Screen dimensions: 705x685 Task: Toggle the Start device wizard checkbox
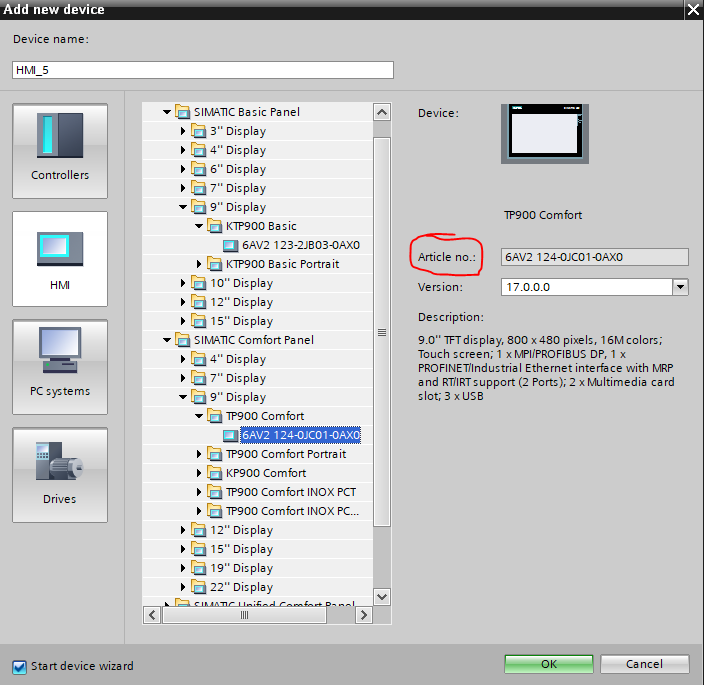pyautogui.click(x=19, y=667)
